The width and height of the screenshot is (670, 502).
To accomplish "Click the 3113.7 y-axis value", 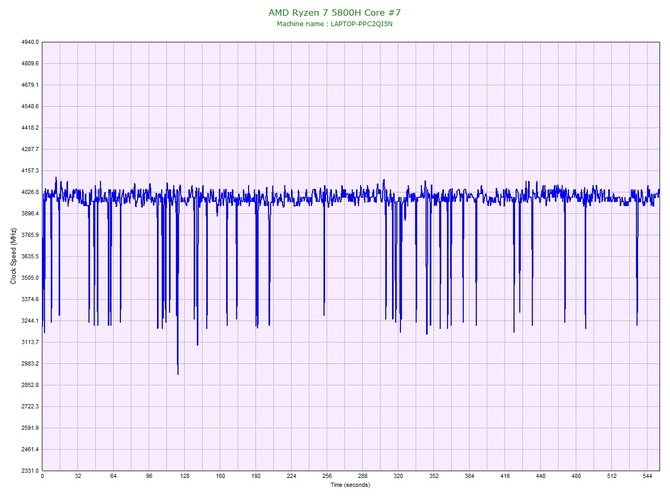I will [30, 342].
